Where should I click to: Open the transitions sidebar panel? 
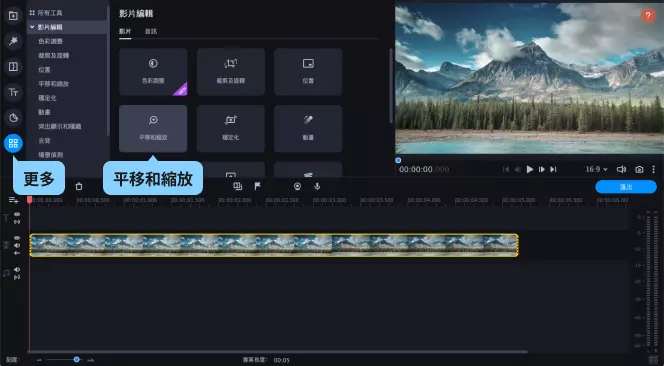click(x=13, y=67)
